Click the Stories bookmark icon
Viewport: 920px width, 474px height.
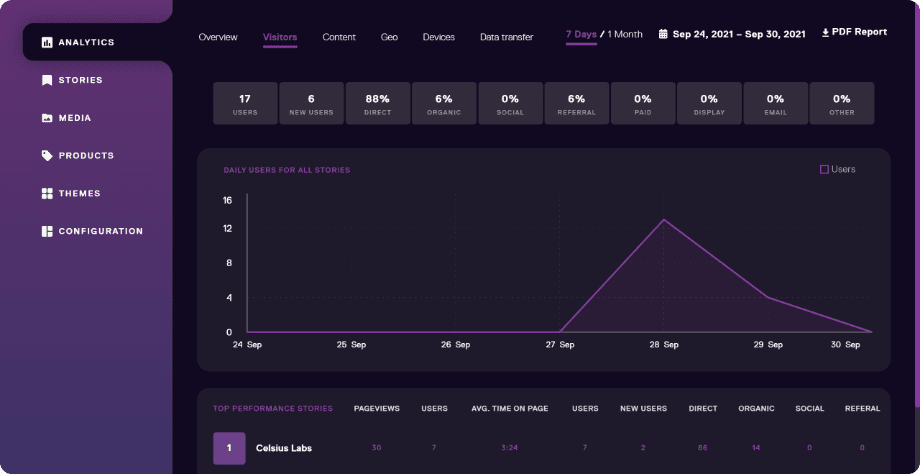(47, 80)
